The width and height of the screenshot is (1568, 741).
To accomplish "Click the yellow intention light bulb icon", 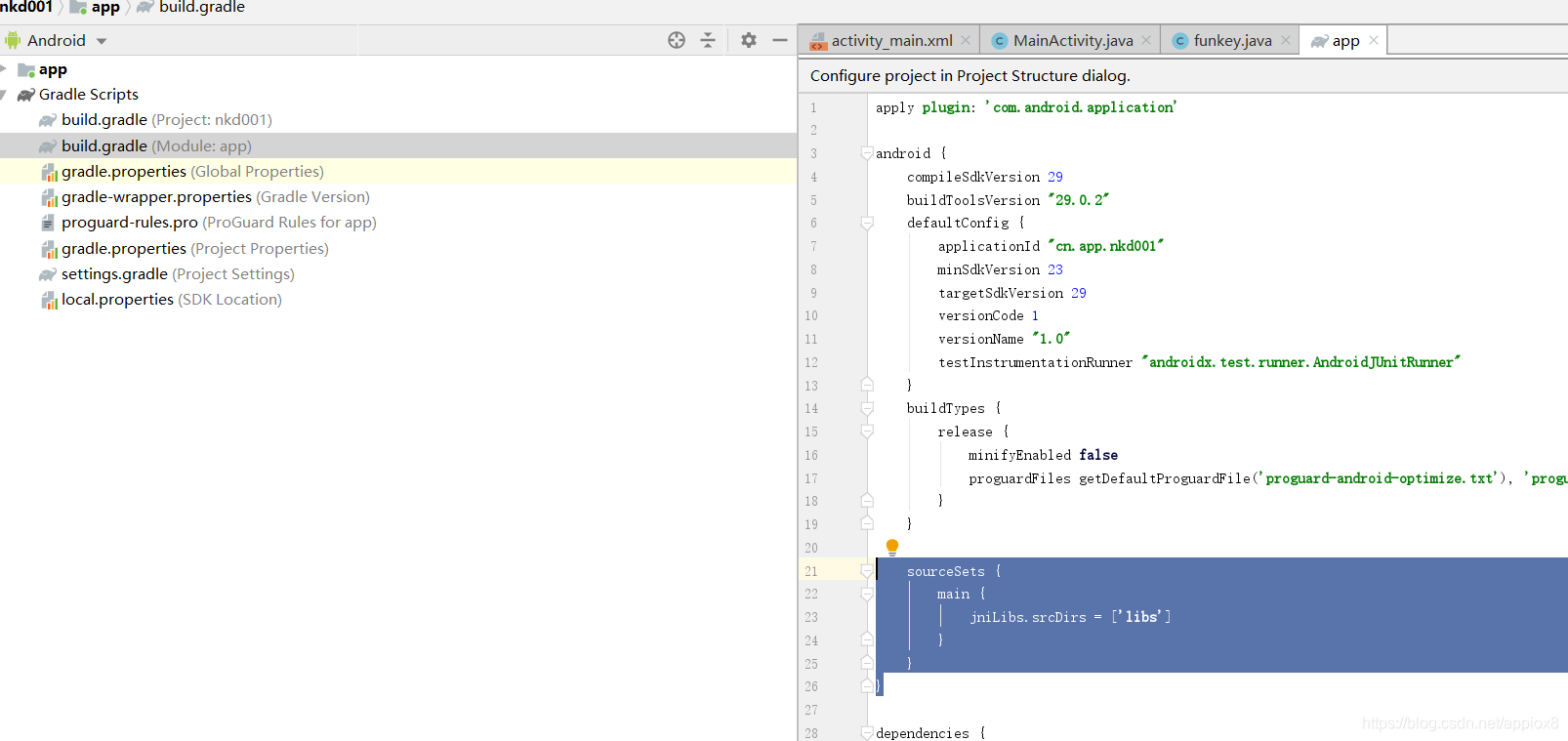I will [x=891, y=547].
